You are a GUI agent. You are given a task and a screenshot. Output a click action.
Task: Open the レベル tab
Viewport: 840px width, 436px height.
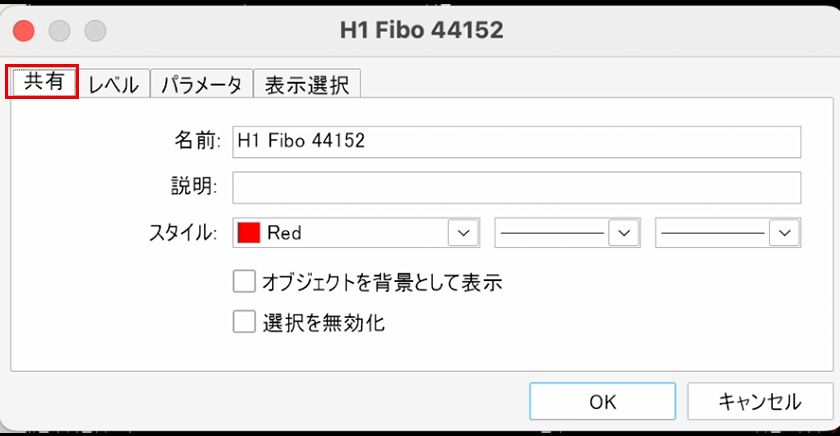114,84
